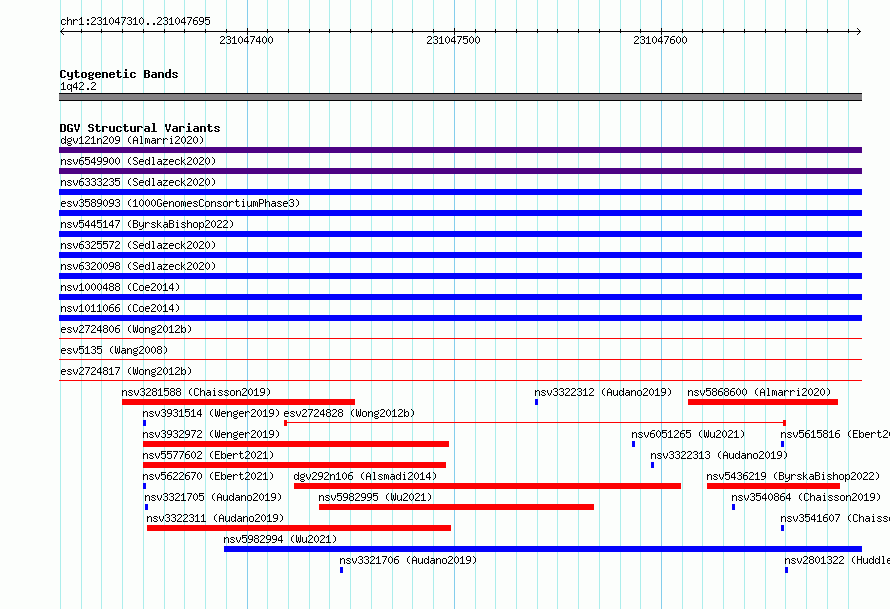Click the 1q42.2 cytogenetic band bar
Viewport: 890px width, 609px height.
coord(460,97)
